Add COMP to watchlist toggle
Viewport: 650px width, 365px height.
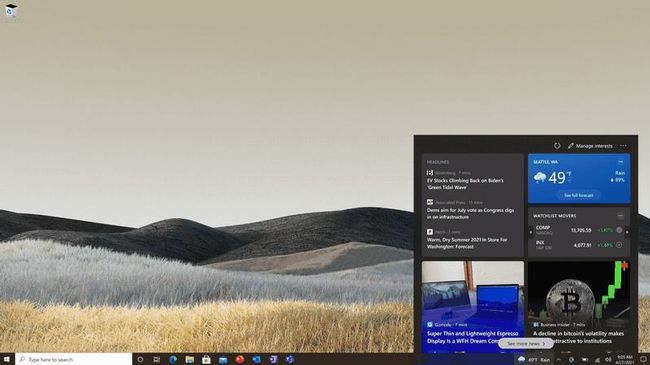(x=619, y=230)
